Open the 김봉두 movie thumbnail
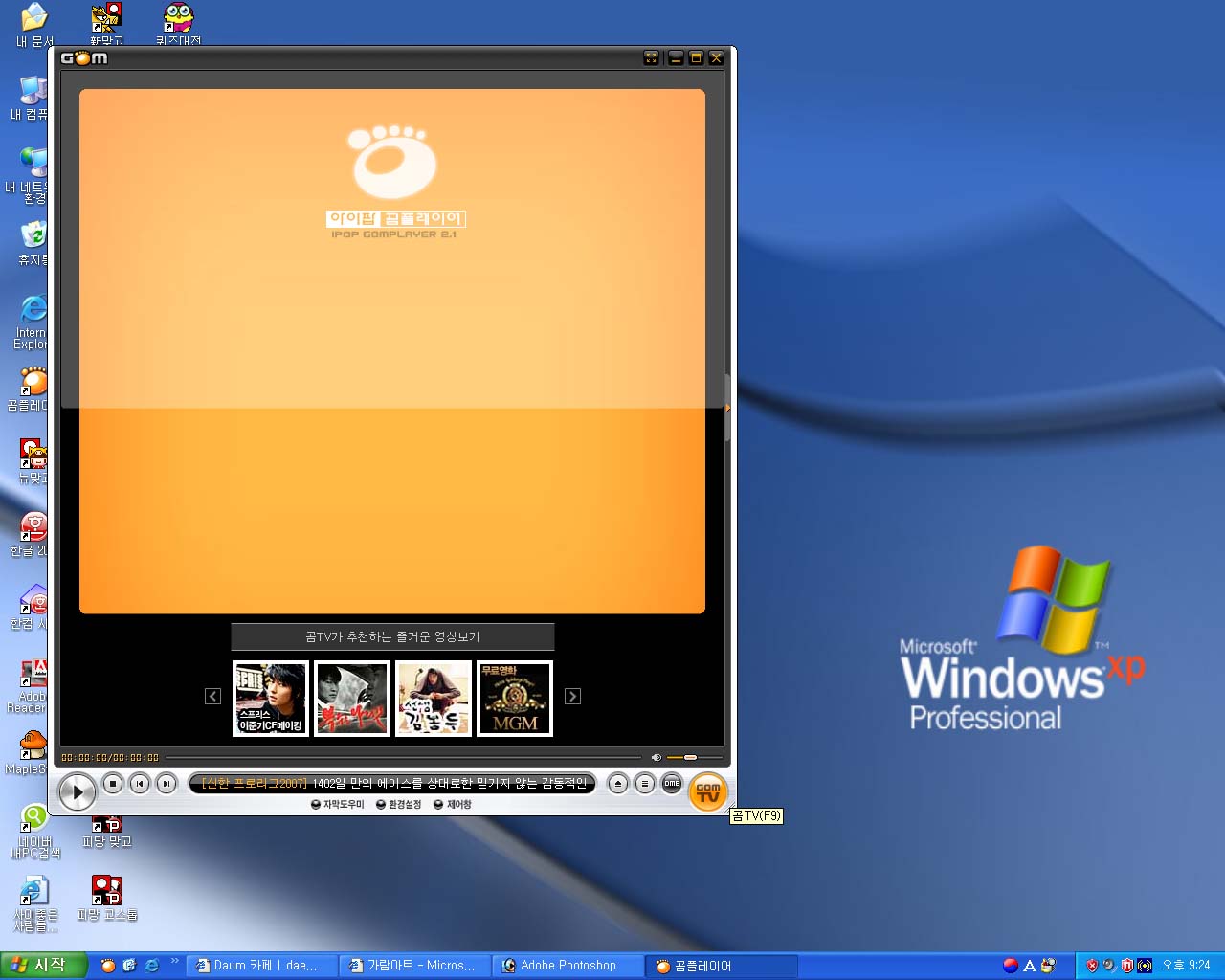 point(434,699)
